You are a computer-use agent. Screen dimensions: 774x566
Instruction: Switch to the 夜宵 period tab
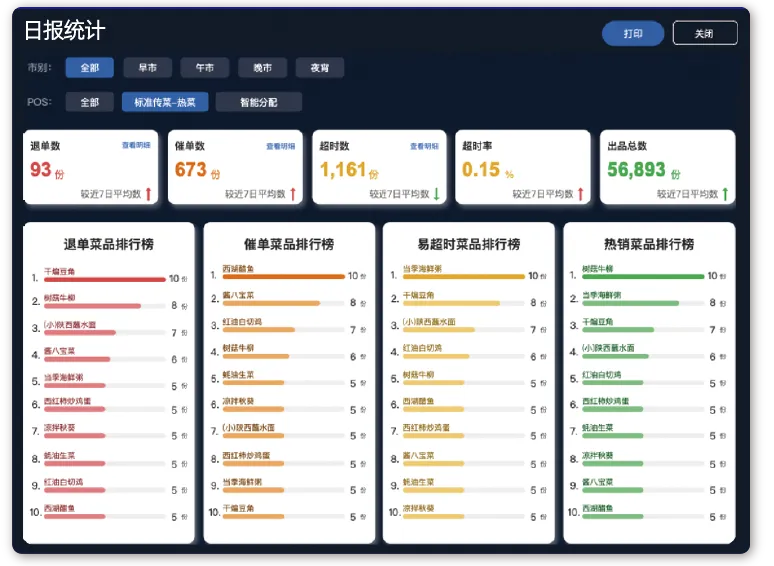tap(320, 68)
